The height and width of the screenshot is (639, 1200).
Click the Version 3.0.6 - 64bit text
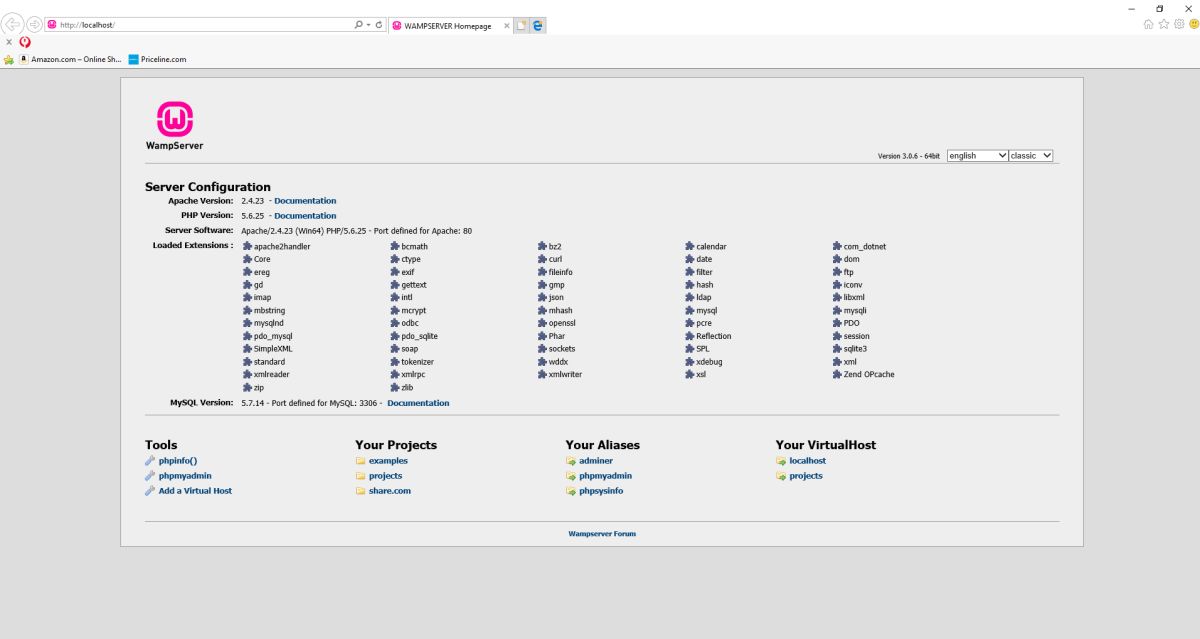click(909, 157)
